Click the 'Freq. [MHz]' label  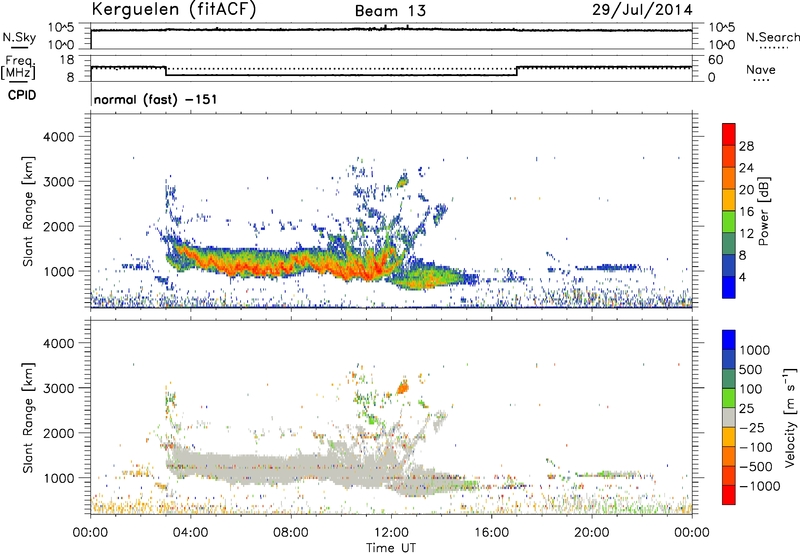point(18,67)
